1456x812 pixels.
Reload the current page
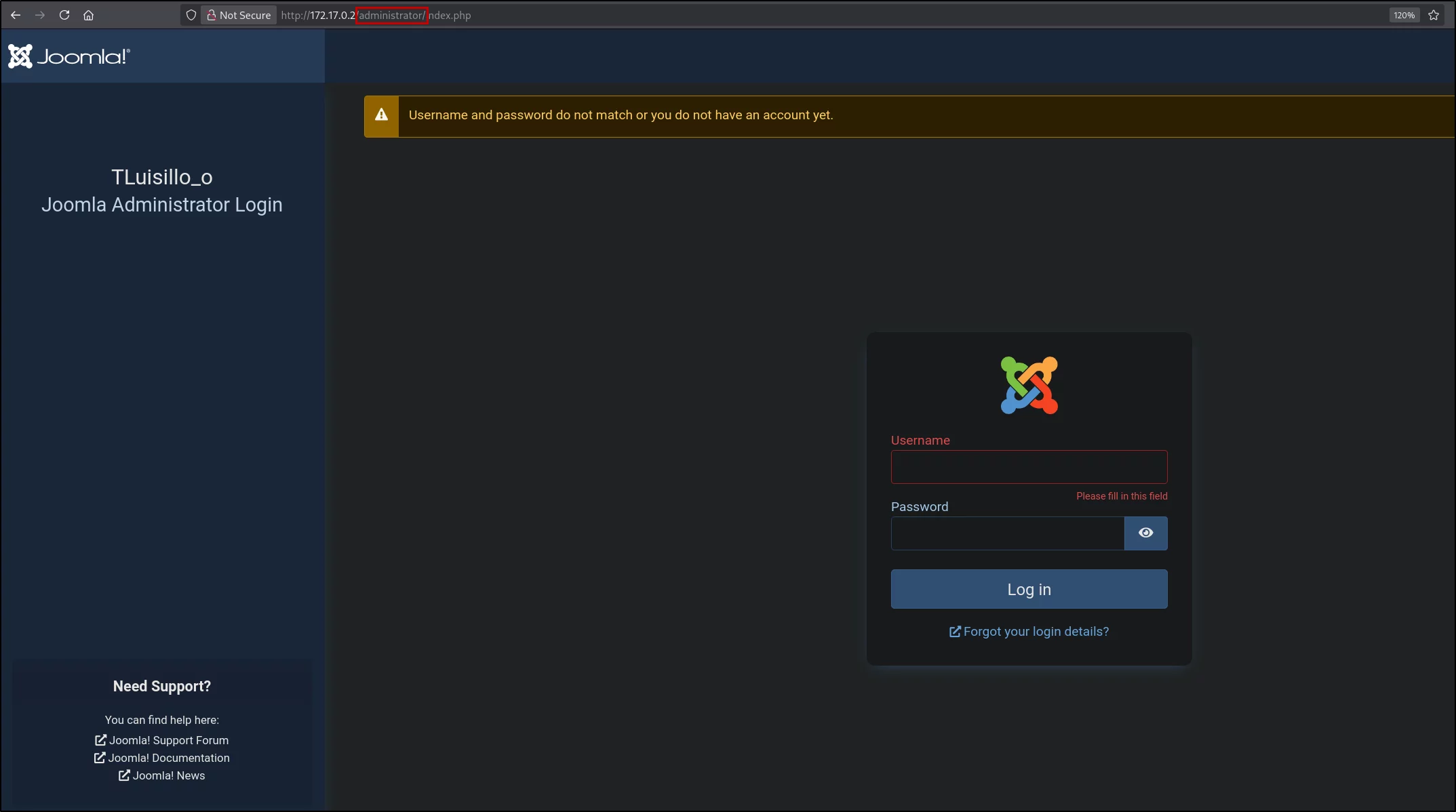pyautogui.click(x=64, y=15)
